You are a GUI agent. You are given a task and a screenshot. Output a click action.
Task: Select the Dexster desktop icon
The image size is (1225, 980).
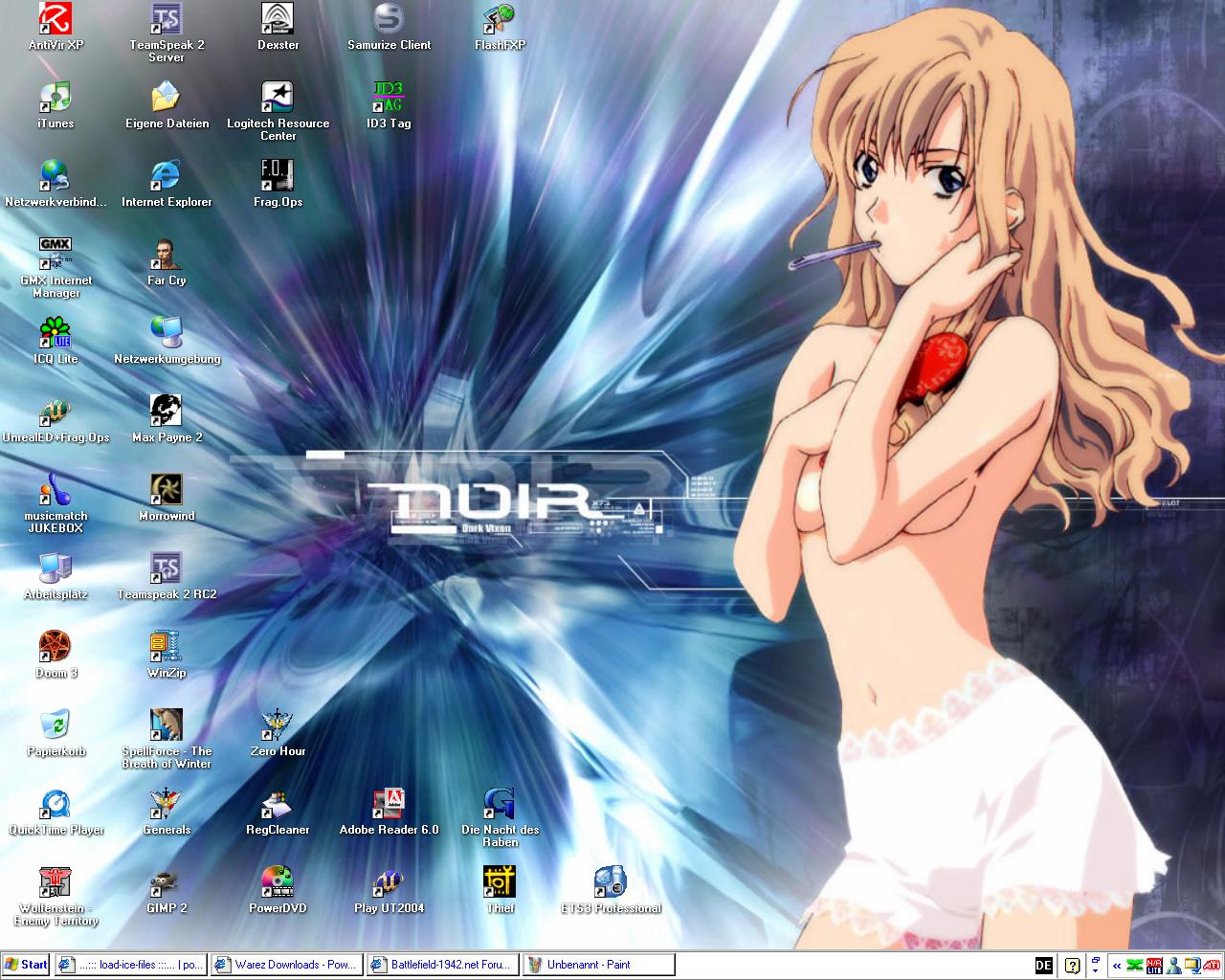[x=278, y=27]
